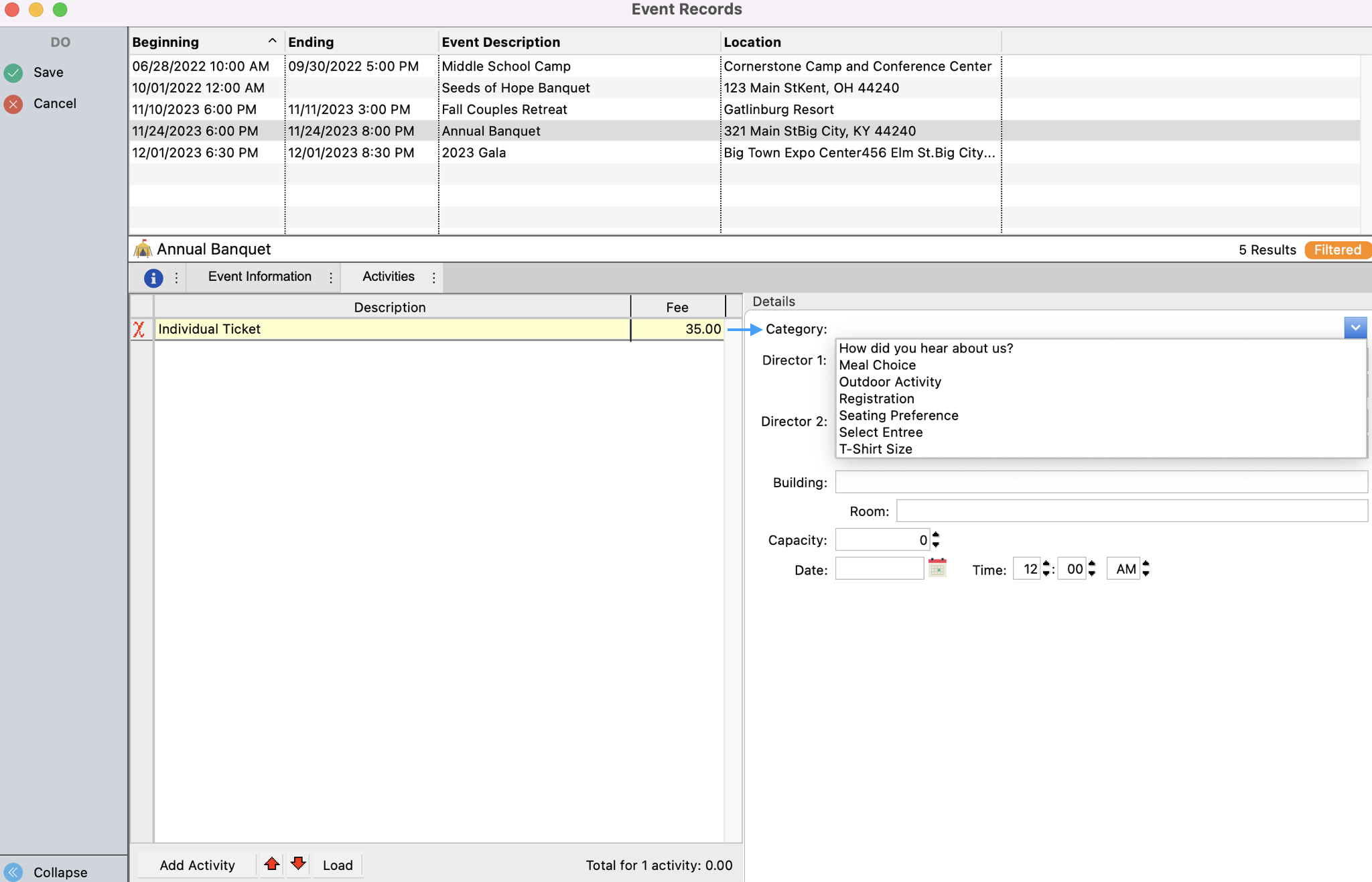1372x882 pixels.
Task: Move activity up with red up arrow
Action: coord(272,864)
